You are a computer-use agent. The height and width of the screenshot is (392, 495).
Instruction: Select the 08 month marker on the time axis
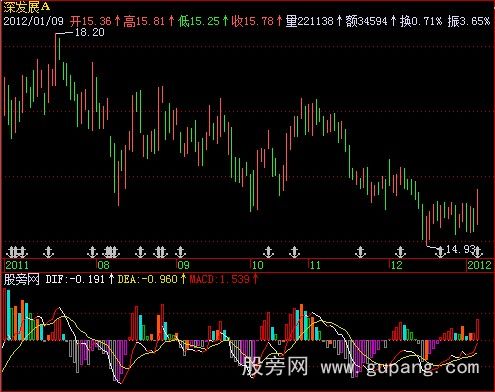pos(103,265)
